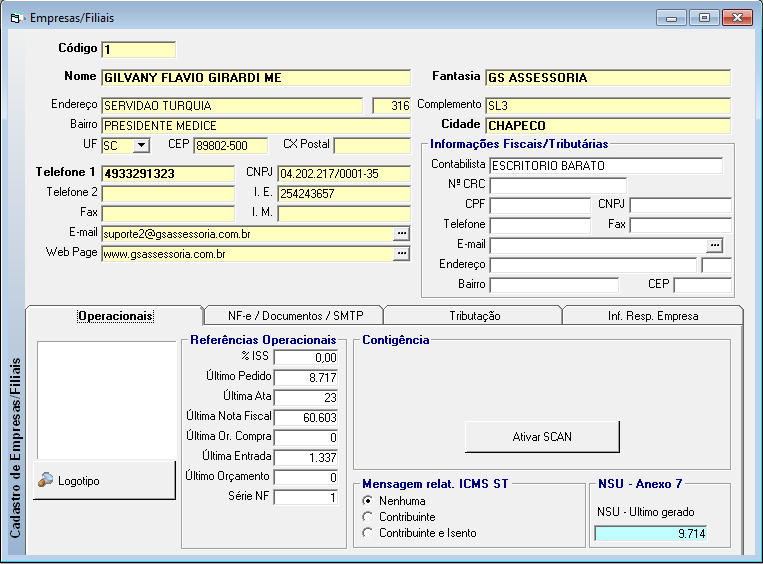This screenshot has height=564, width=763.
Task: Click the ellipsis button beside Contabilista E-mail
Action: click(x=714, y=245)
